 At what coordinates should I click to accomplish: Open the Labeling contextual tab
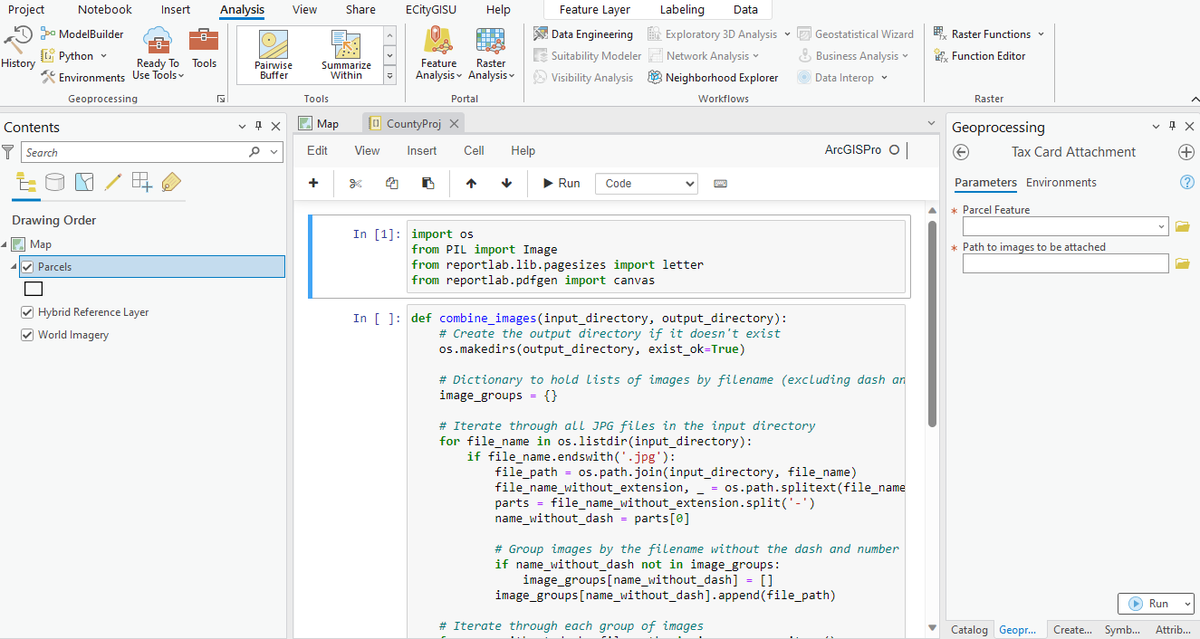pos(681,10)
